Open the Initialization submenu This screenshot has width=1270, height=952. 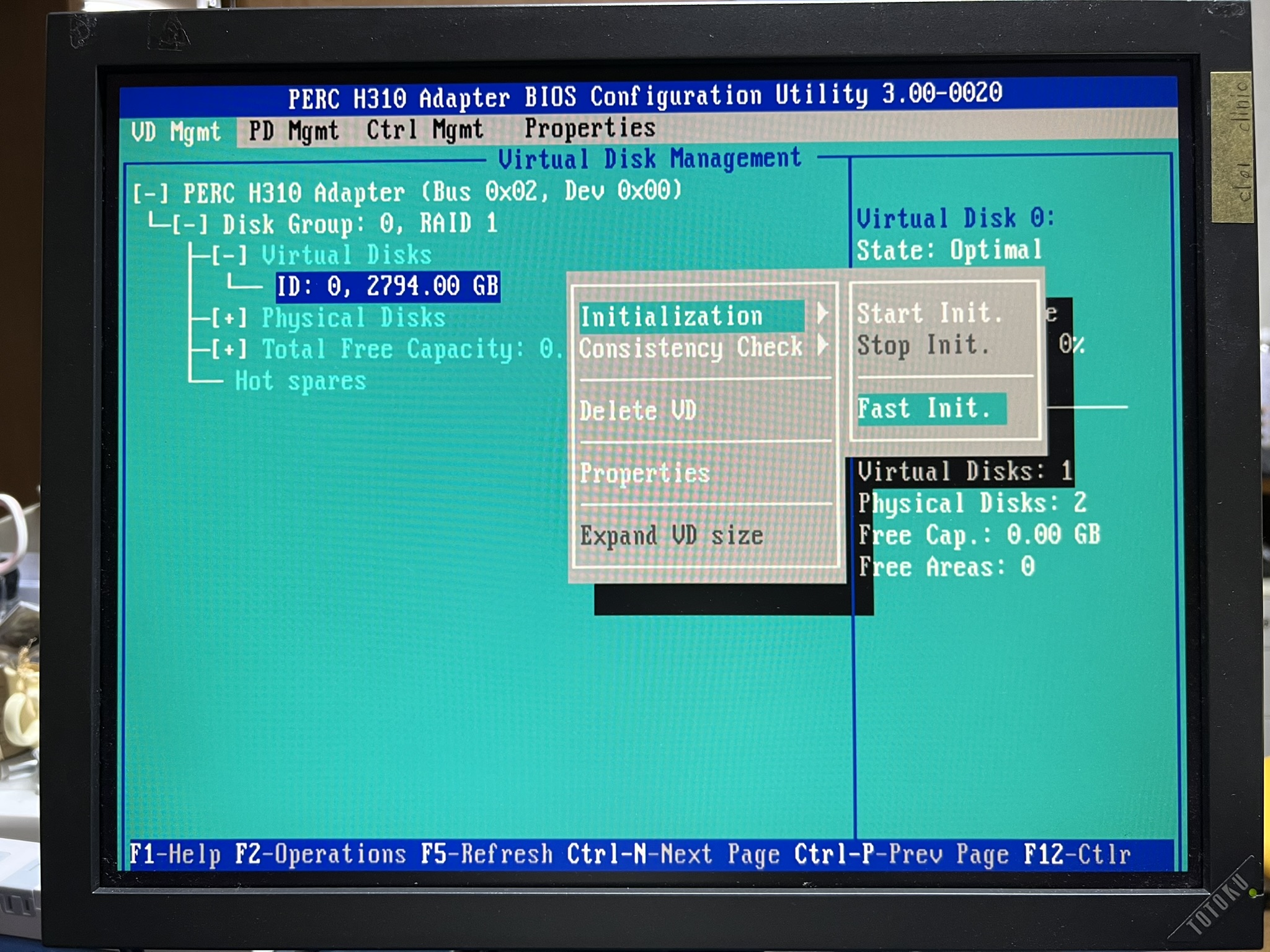pos(692,316)
